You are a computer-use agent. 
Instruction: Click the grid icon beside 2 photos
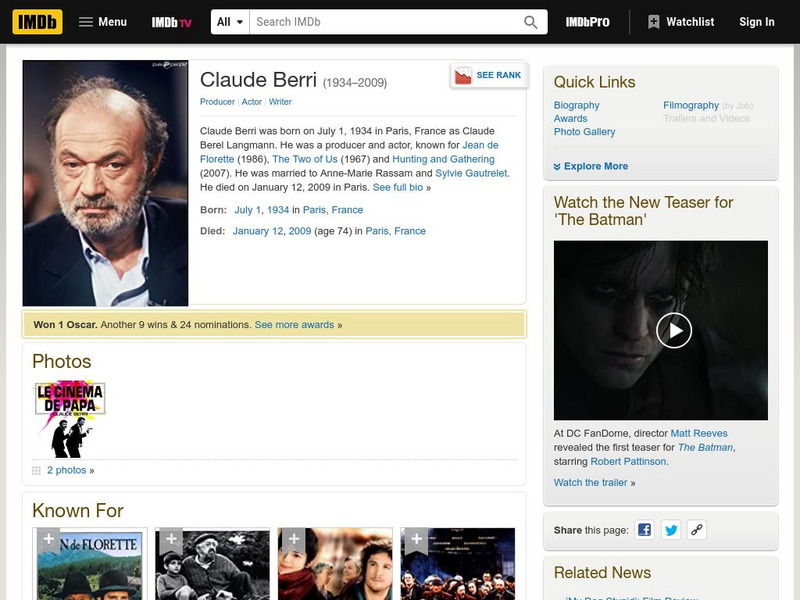click(35, 472)
